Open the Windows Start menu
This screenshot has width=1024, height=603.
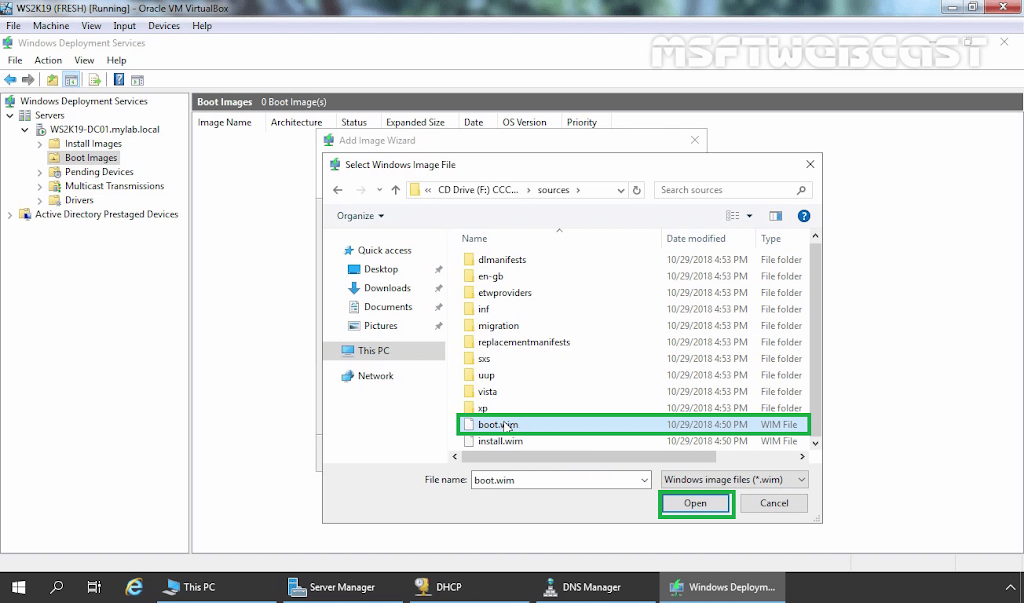pyautogui.click(x=18, y=587)
